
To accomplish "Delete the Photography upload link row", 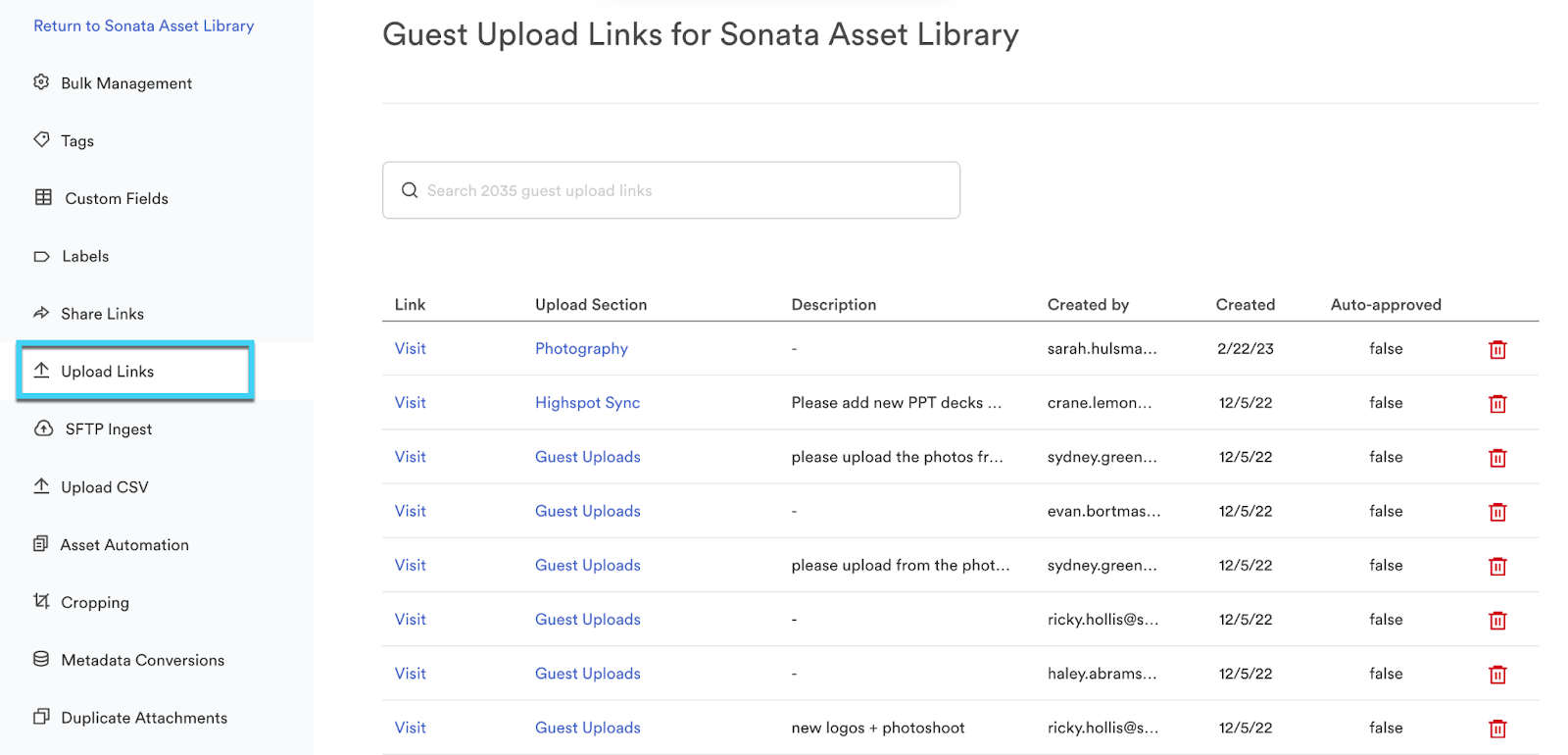I will point(1496,349).
